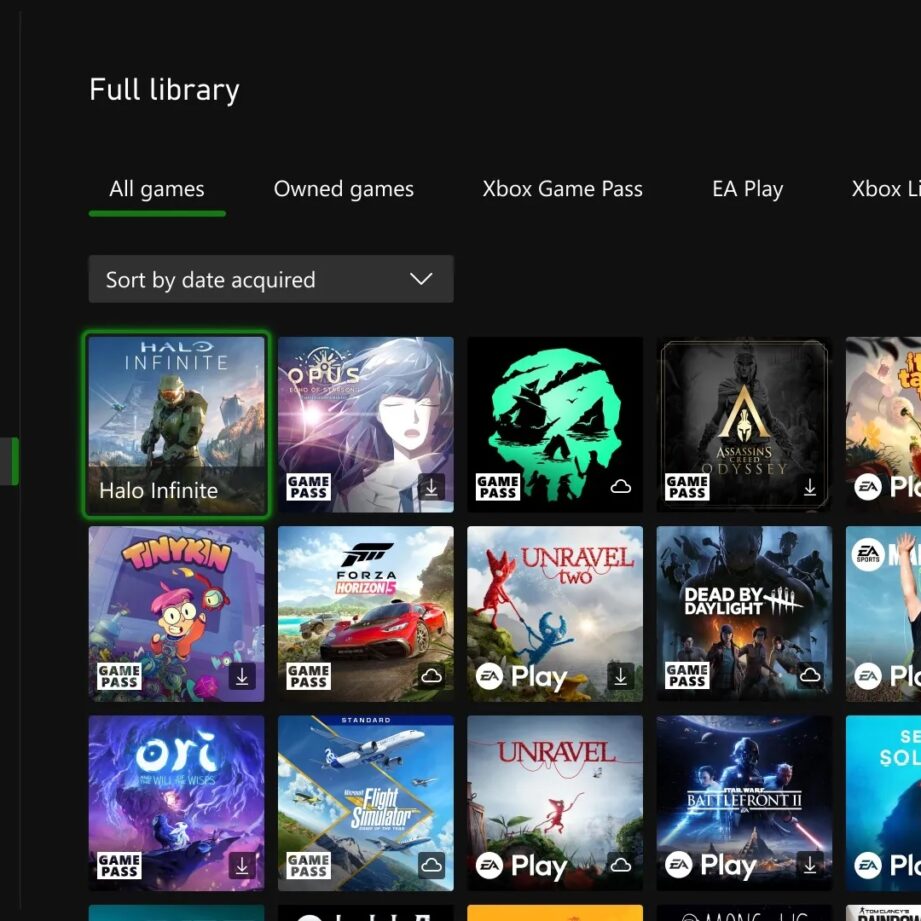The height and width of the screenshot is (921, 921).
Task: Click cloud icon on Dead by Daylight tile
Action: (810, 677)
